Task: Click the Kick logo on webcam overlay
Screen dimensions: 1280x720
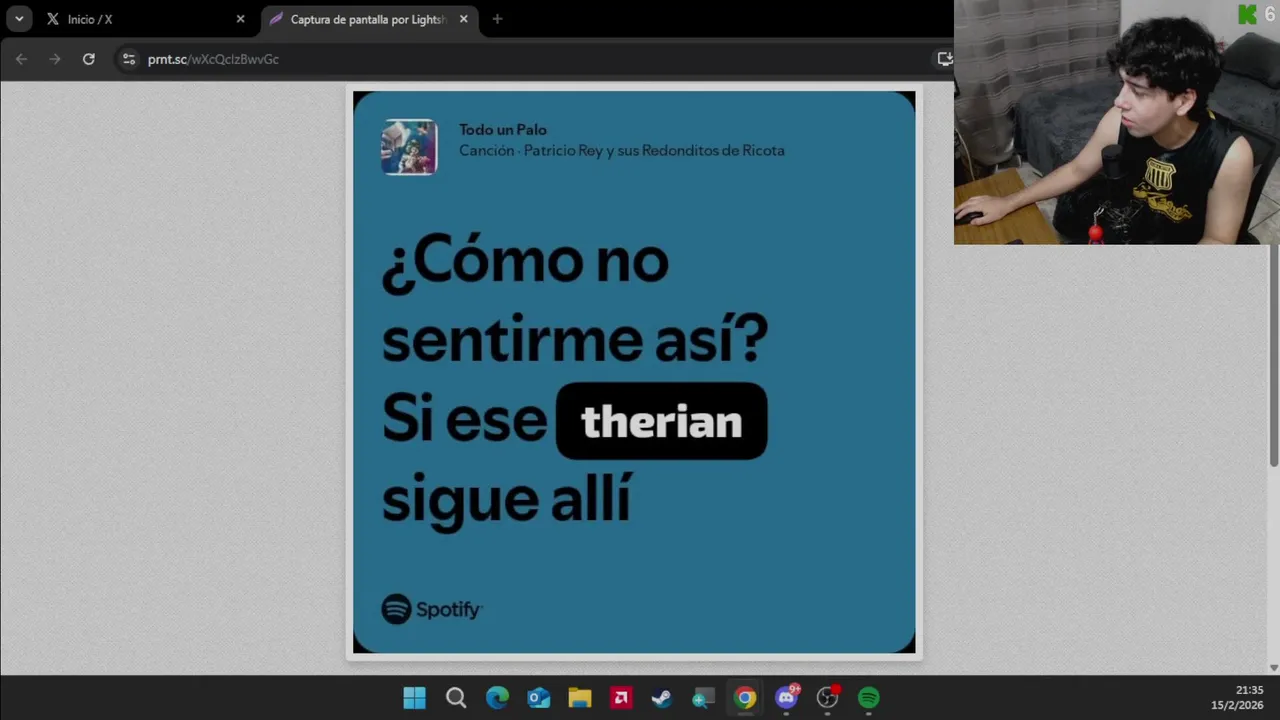Action: [x=1247, y=14]
